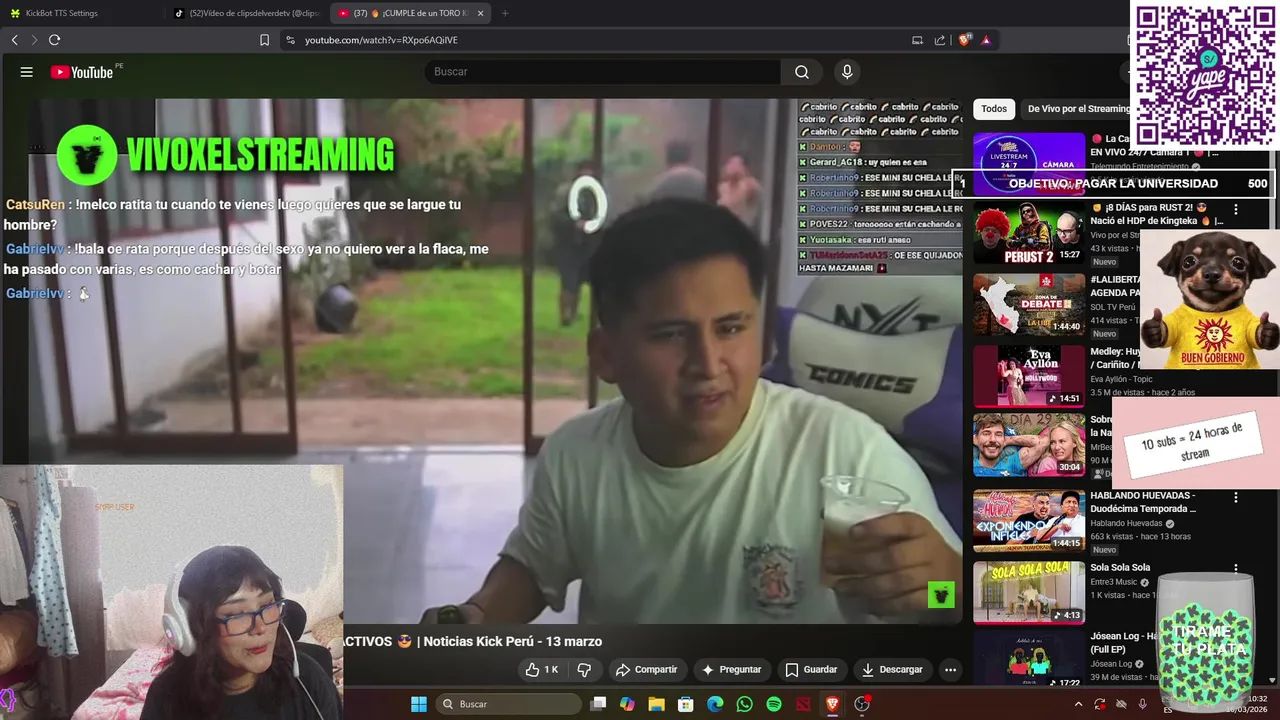Select the Todos filter chip

(x=994, y=109)
